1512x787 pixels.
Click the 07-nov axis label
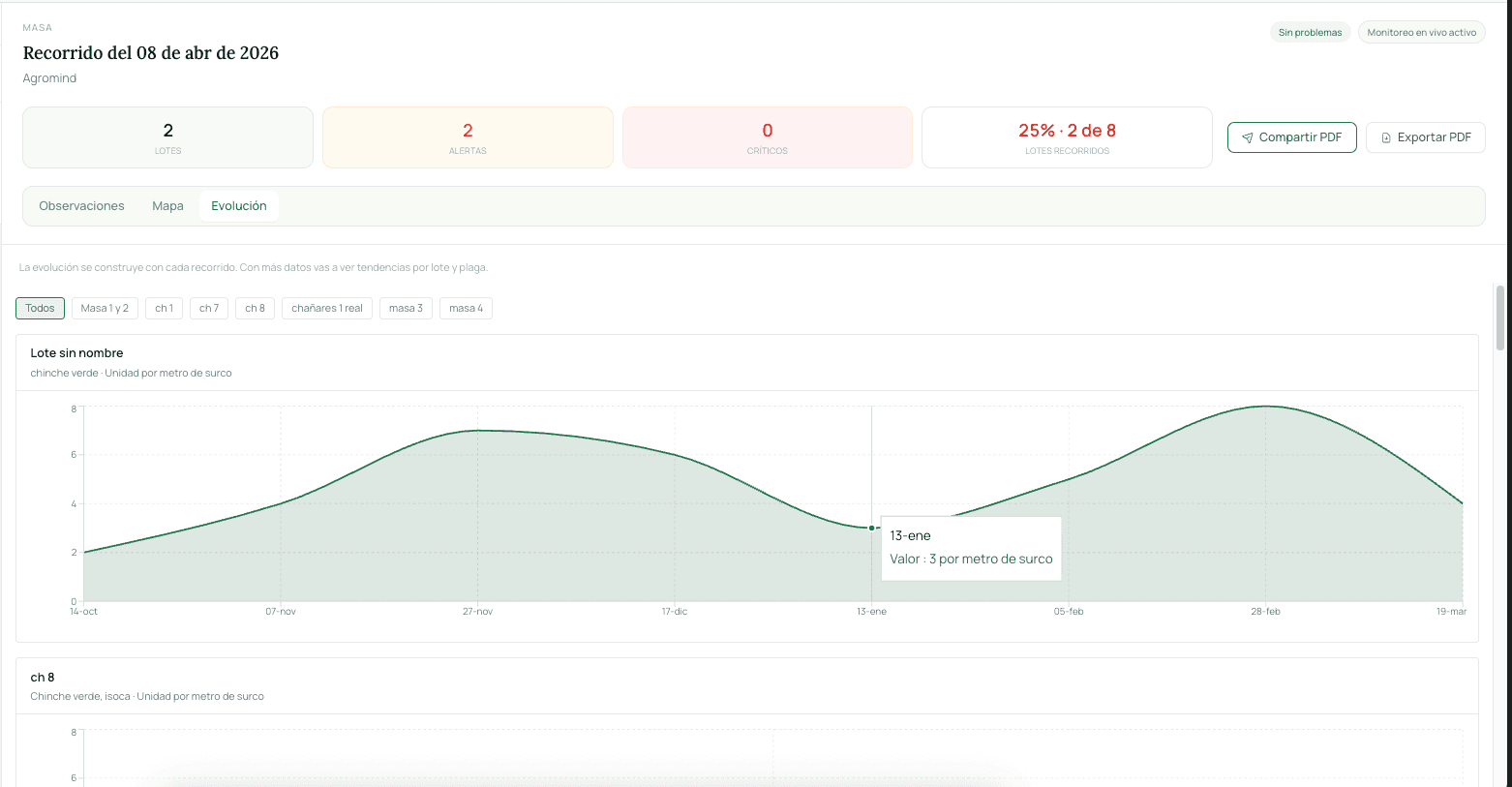coord(281,612)
